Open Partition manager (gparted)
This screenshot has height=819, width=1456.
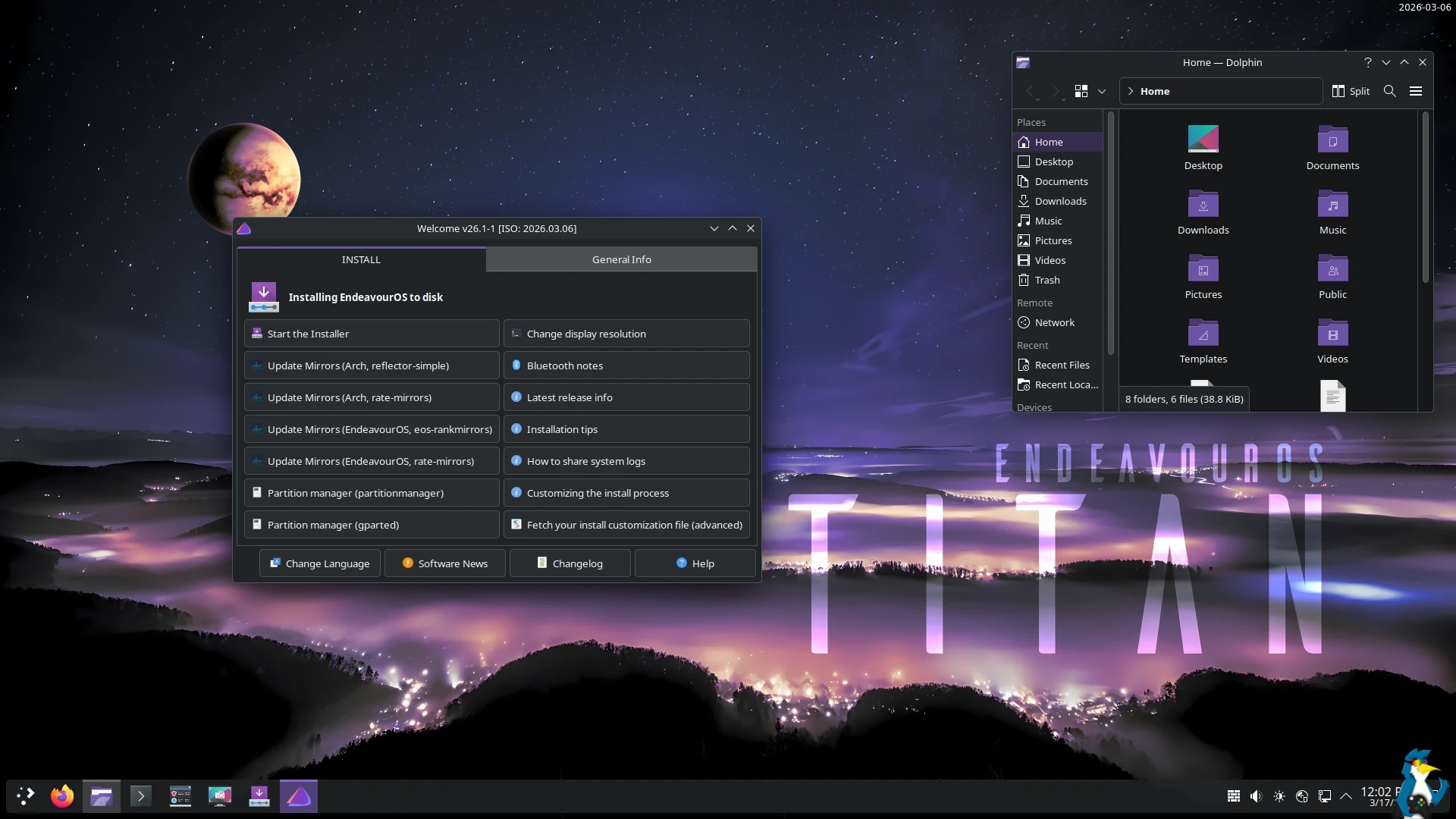point(372,525)
